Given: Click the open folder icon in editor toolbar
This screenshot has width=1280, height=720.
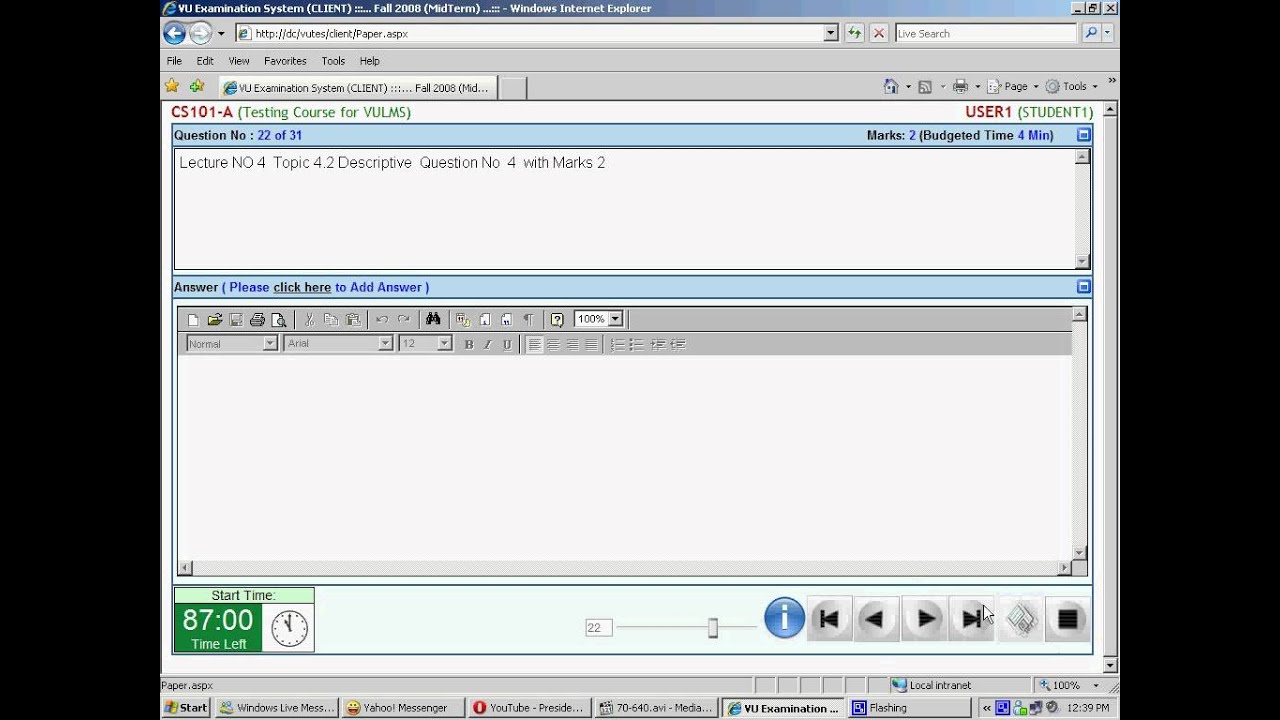Looking at the screenshot, I should point(214,320).
